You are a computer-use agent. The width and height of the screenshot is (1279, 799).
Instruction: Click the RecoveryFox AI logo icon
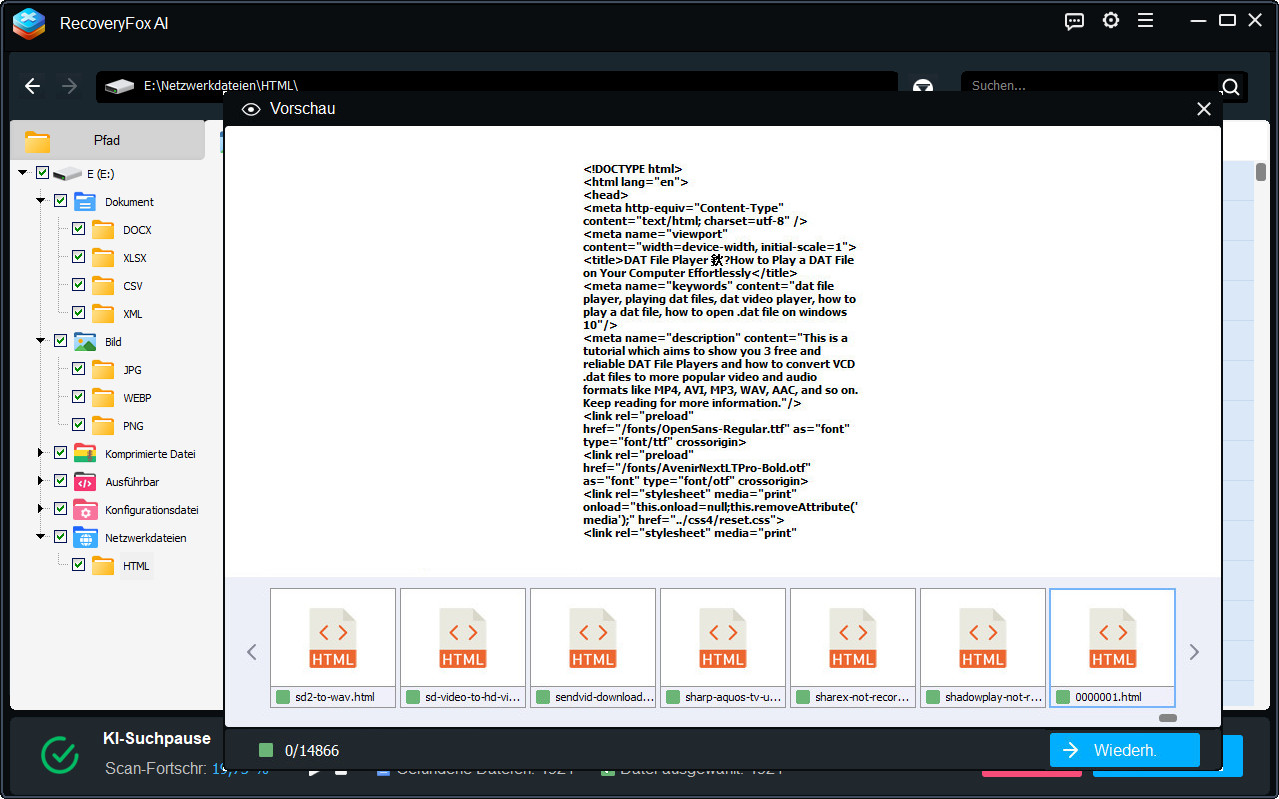[x=29, y=23]
